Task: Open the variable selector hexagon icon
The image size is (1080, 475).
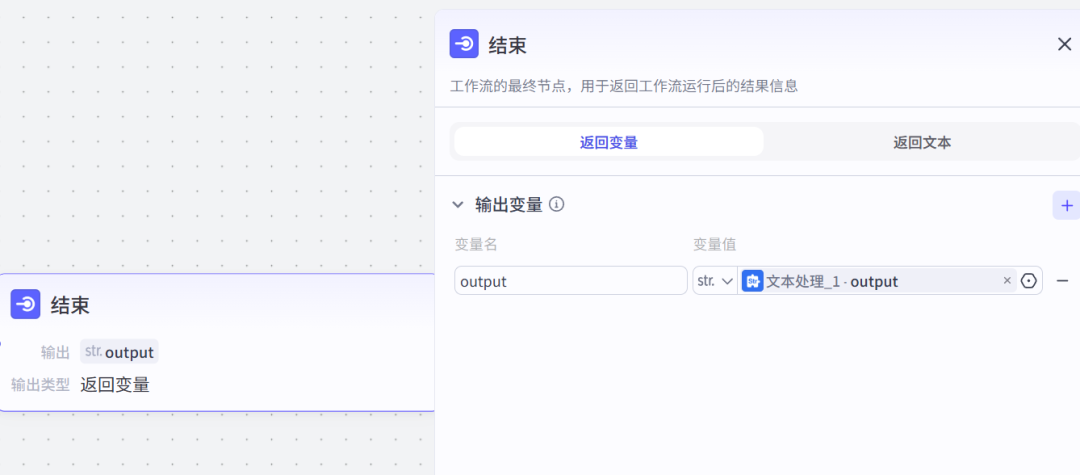Action: pos(1028,281)
